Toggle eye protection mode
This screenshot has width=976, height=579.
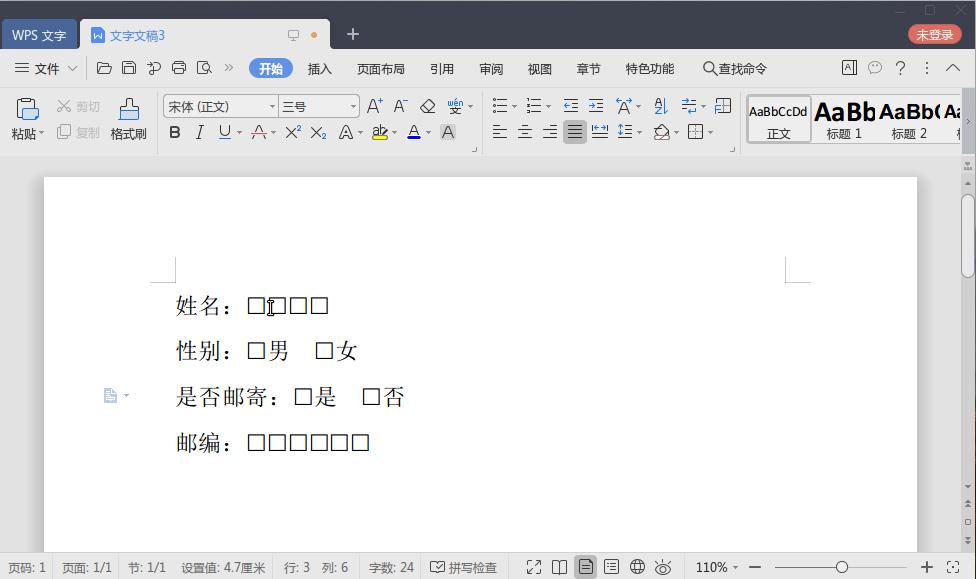click(x=662, y=567)
